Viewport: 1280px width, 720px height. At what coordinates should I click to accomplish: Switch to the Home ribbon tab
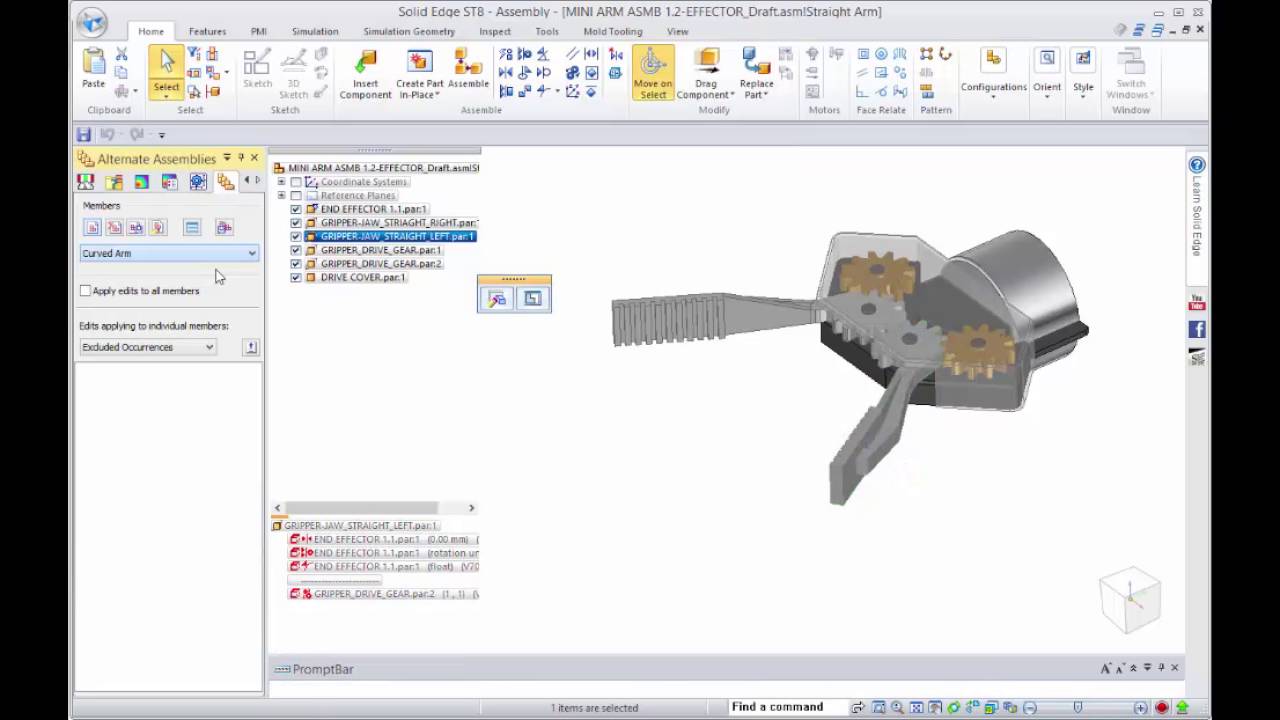coord(151,31)
